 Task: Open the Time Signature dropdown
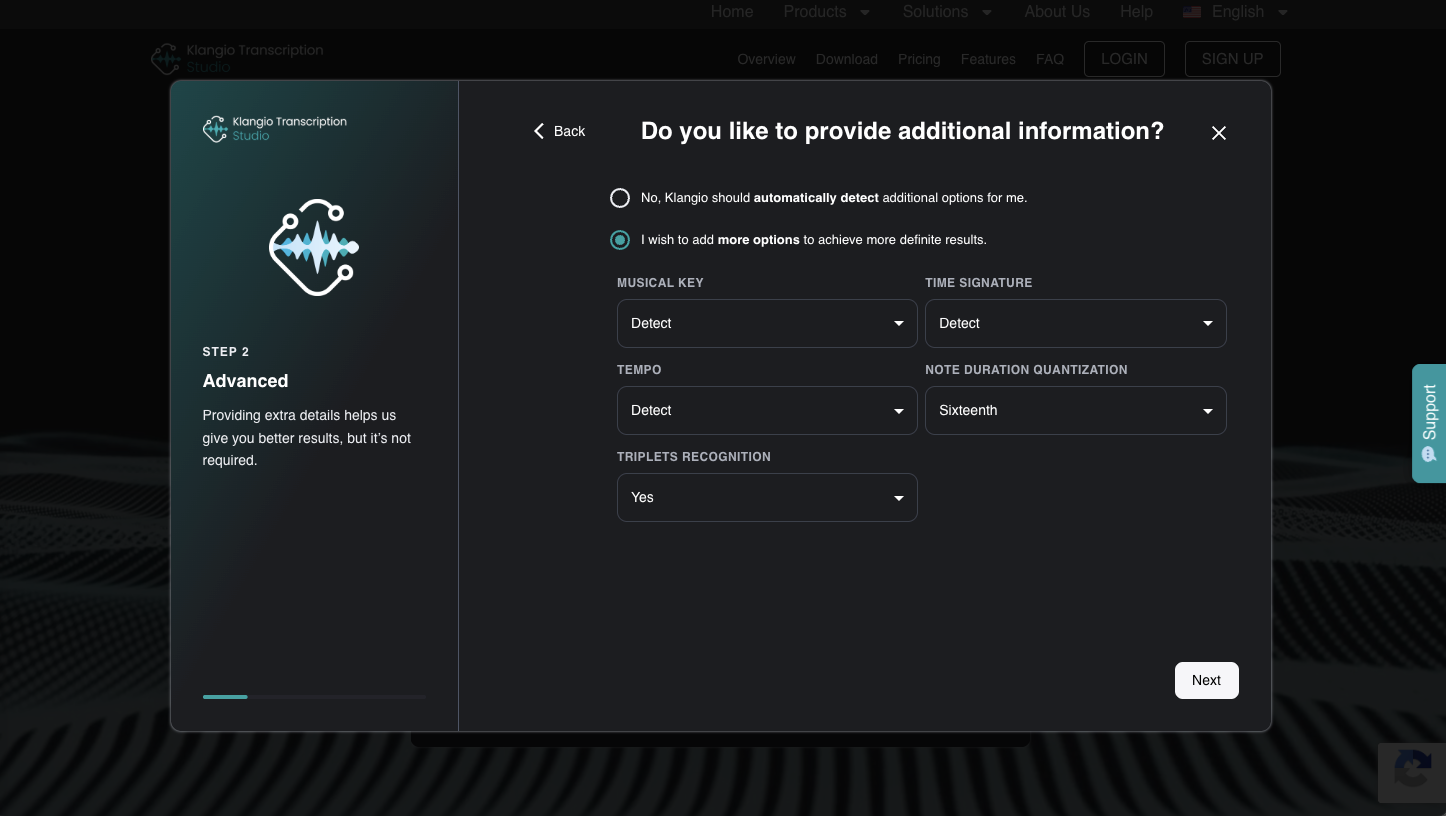1075,324
